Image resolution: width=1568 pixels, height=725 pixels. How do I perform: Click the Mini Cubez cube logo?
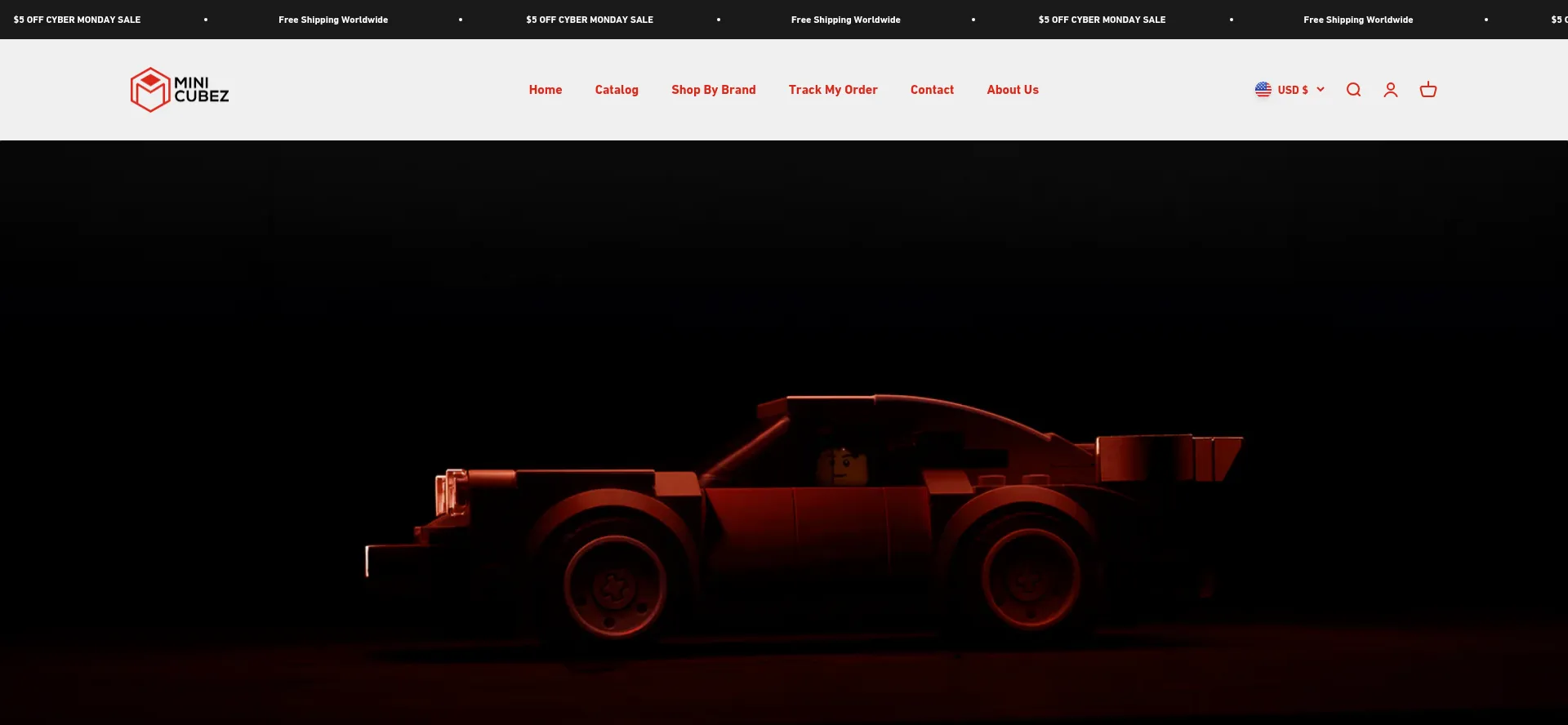[149, 90]
